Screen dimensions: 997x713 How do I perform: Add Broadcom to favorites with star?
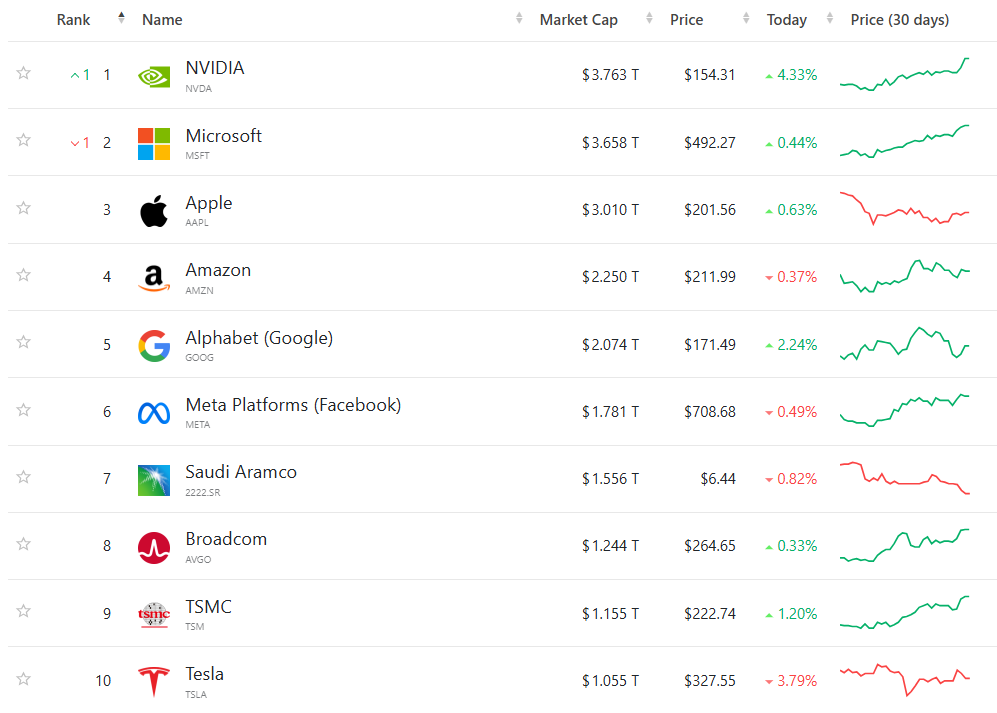tap(24, 544)
